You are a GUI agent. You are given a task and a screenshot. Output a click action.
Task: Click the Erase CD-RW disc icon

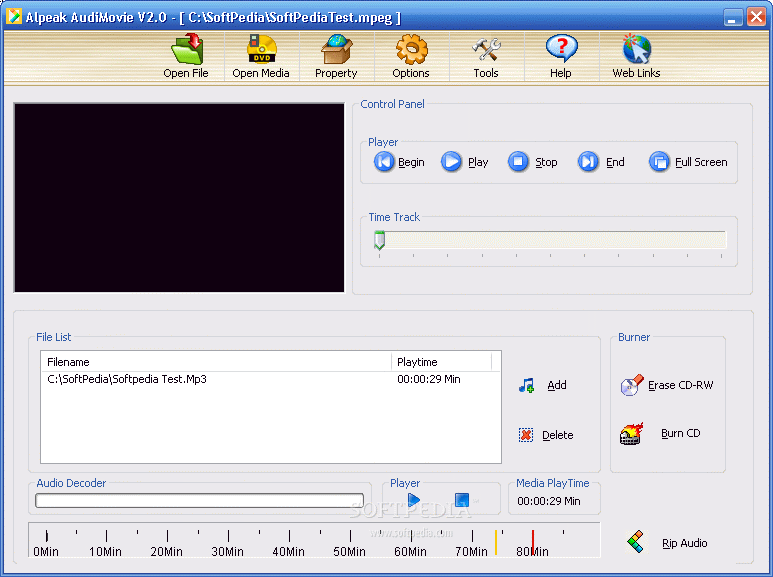click(632, 385)
